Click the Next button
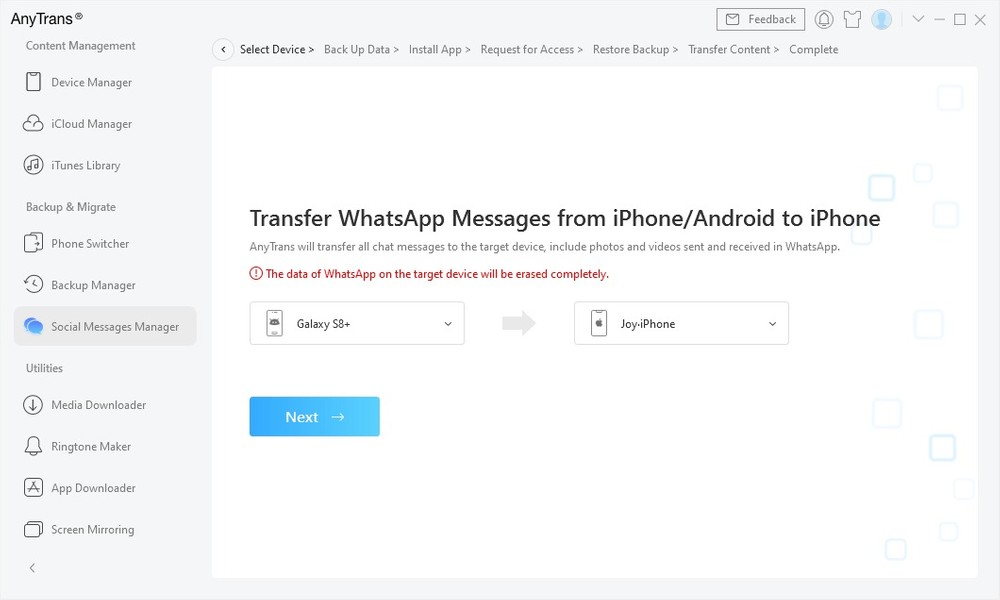 (314, 416)
